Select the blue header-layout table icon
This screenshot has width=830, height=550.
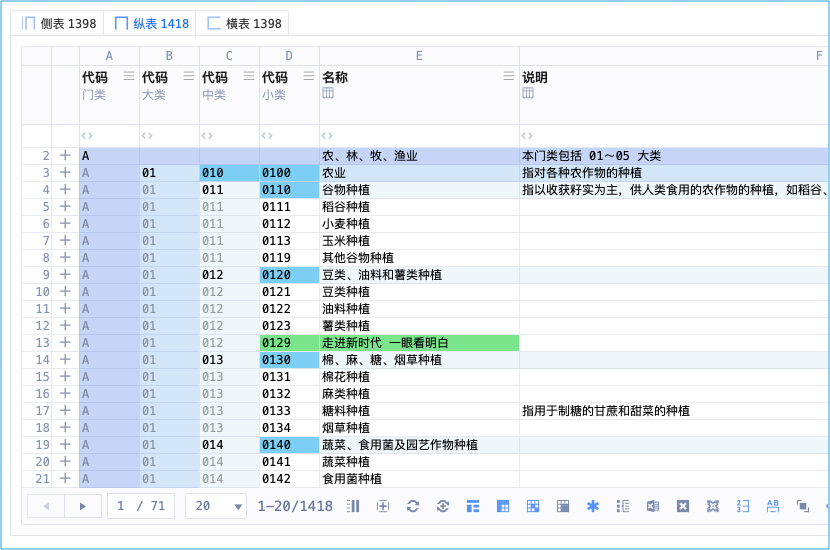[x=473, y=506]
